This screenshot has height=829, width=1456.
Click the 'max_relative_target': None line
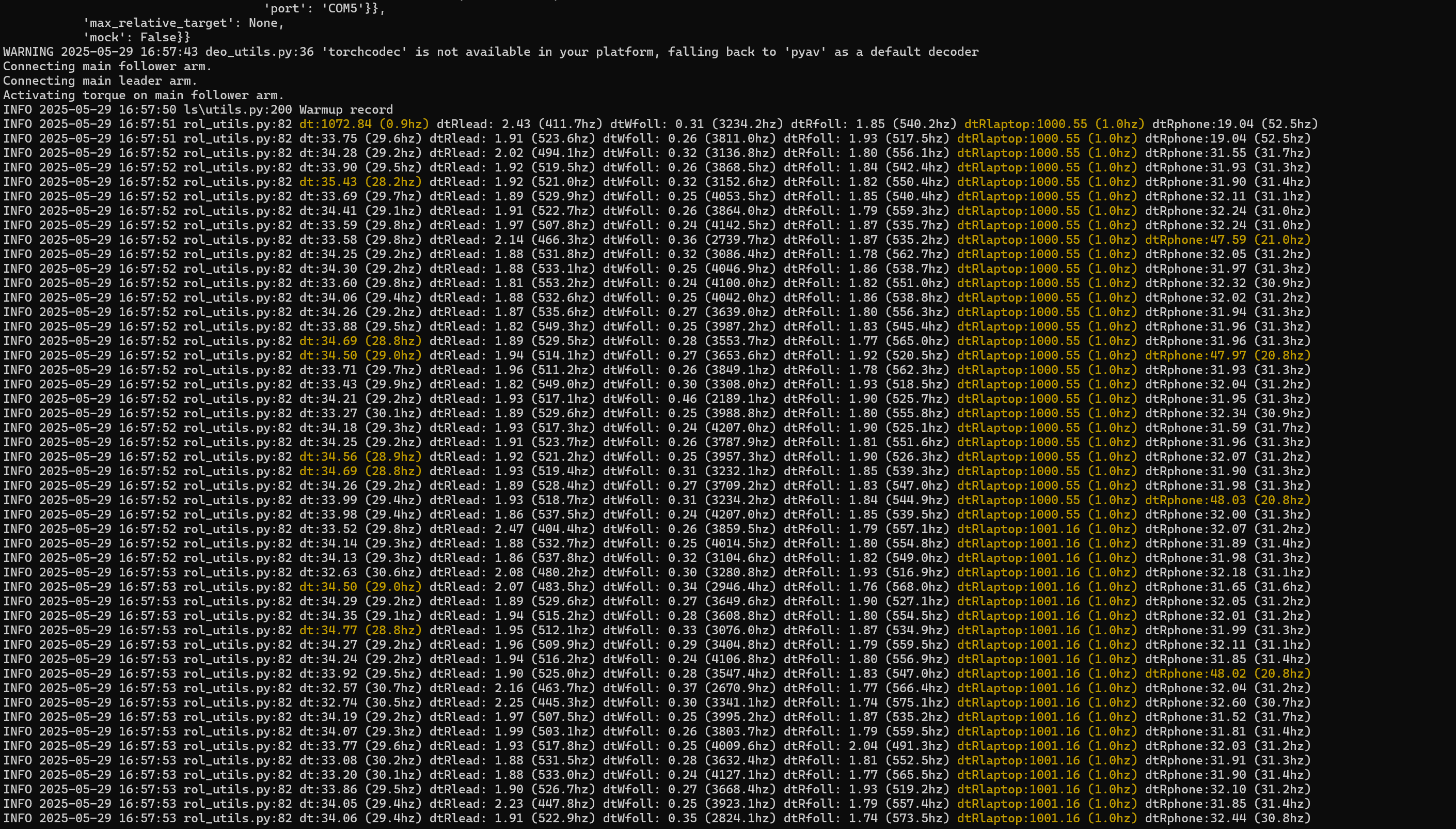[x=183, y=23]
